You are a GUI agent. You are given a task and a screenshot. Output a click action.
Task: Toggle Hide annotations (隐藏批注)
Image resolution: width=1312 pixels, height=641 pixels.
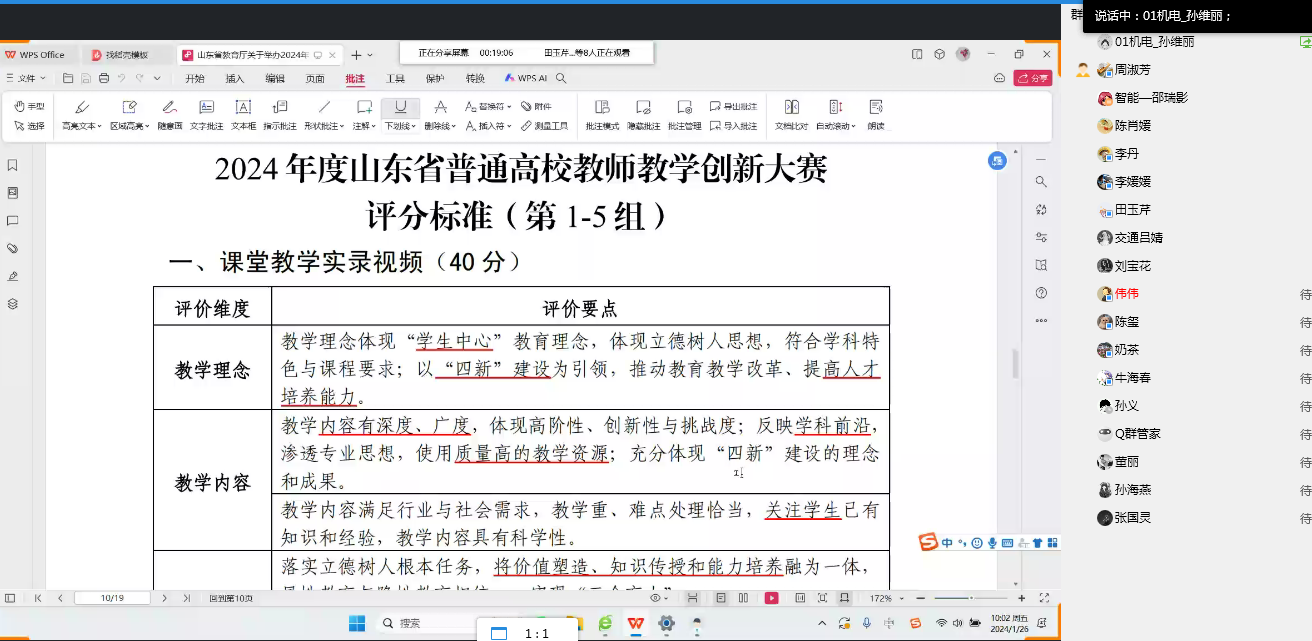pyautogui.click(x=643, y=114)
